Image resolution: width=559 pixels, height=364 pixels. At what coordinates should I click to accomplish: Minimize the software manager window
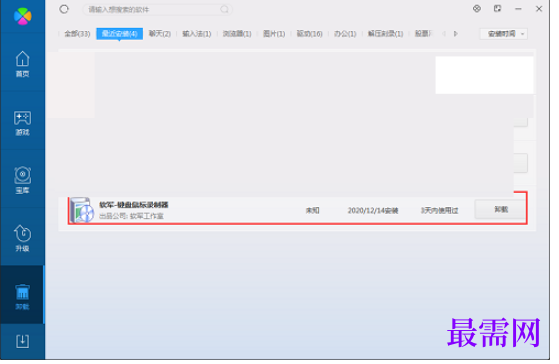[518, 9]
